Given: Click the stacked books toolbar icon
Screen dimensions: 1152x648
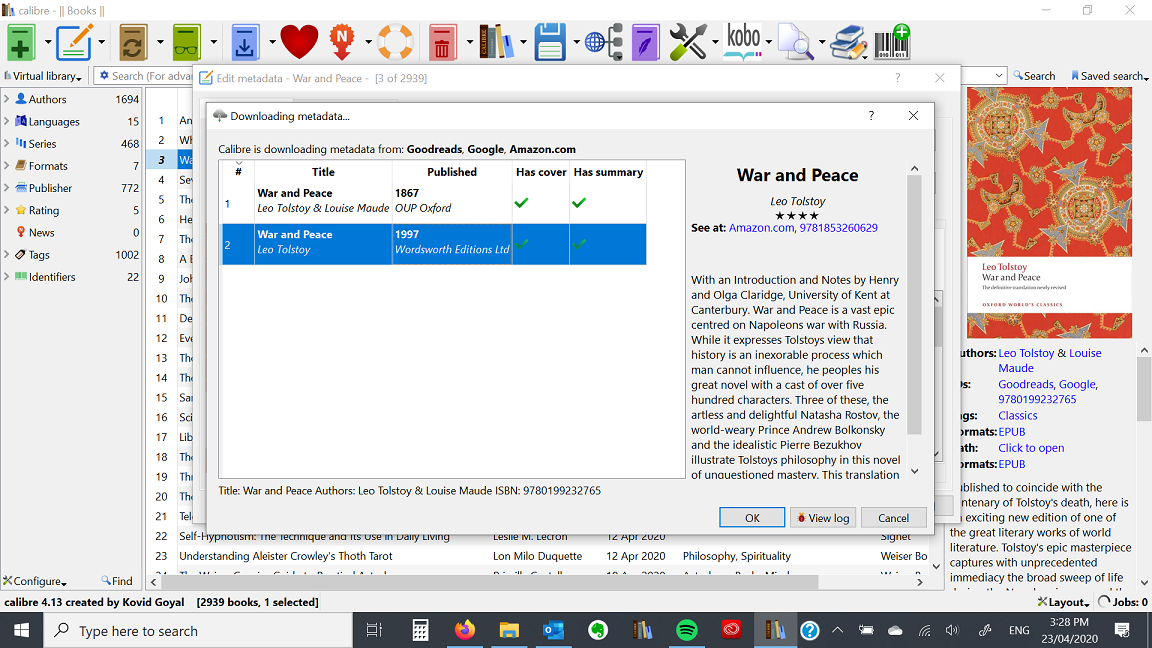Looking at the screenshot, I should (x=849, y=42).
